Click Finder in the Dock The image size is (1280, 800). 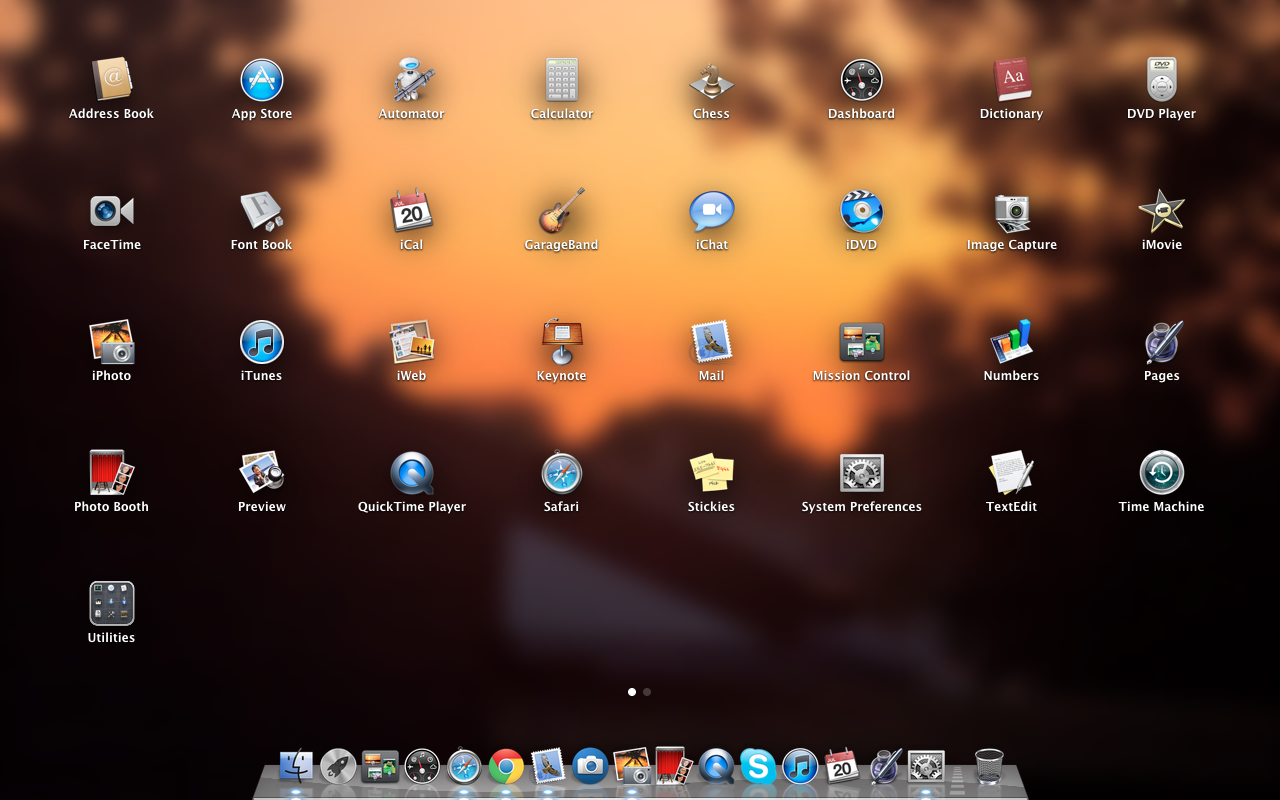point(296,767)
